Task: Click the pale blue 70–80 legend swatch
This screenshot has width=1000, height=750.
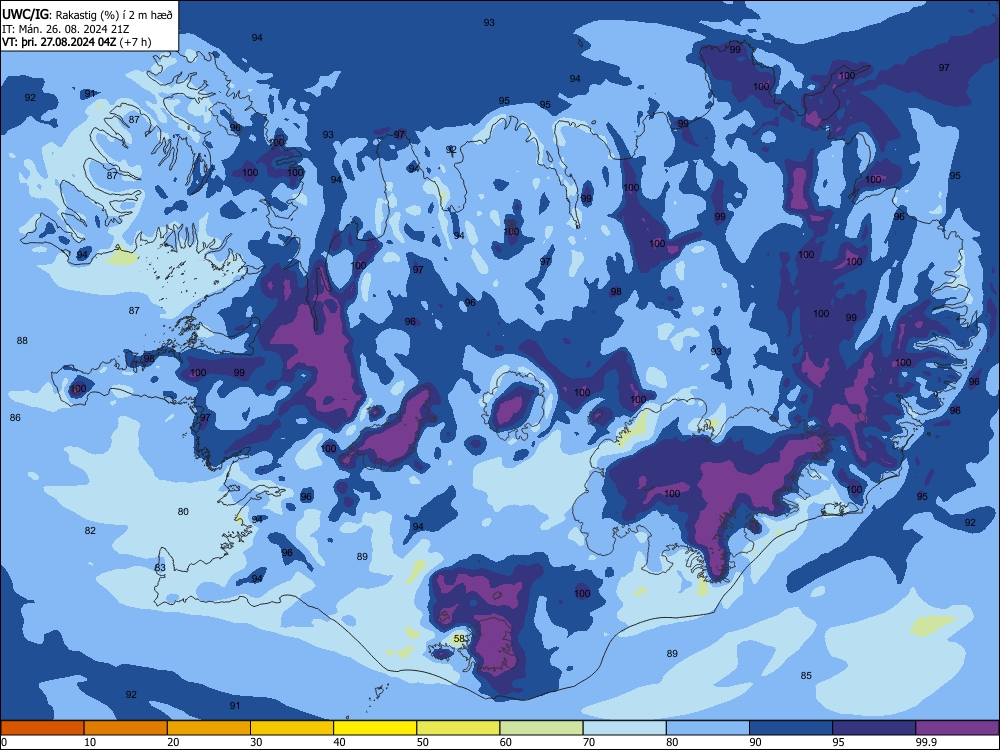Action: pos(624,728)
